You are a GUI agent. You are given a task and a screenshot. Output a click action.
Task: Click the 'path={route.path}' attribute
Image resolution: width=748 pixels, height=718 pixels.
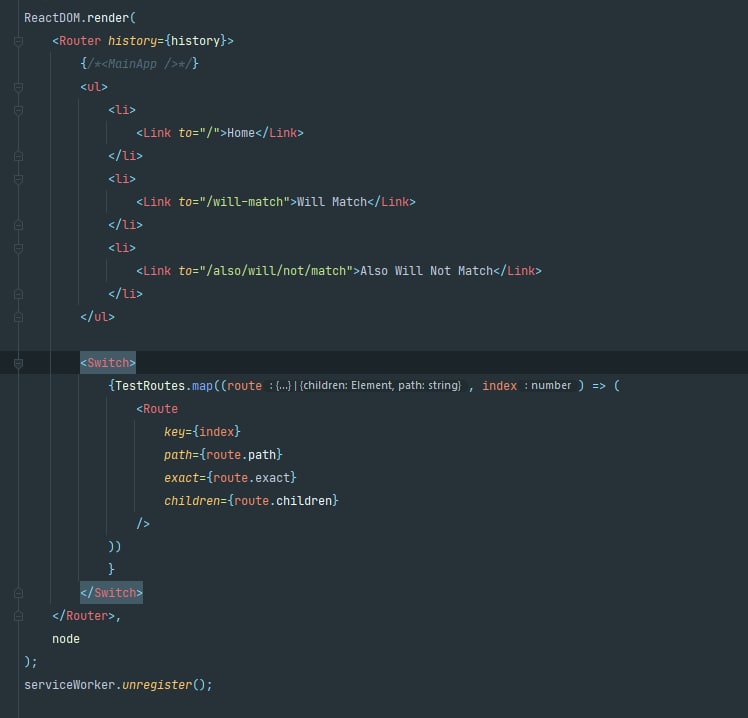223,455
